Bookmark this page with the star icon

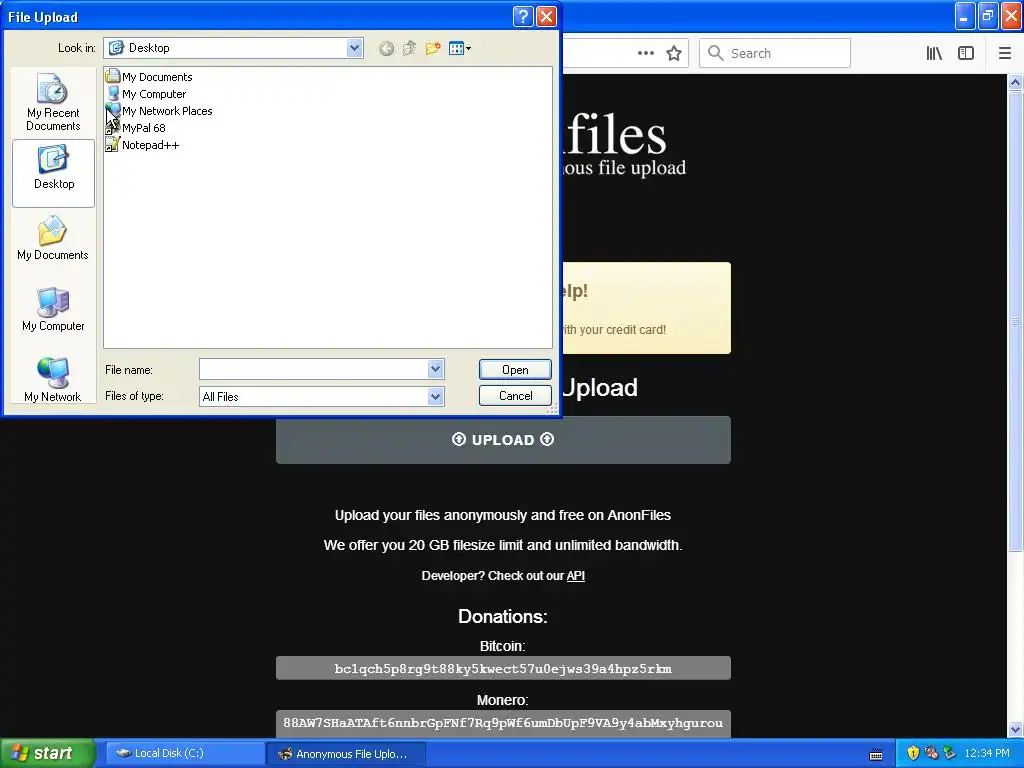(x=674, y=53)
